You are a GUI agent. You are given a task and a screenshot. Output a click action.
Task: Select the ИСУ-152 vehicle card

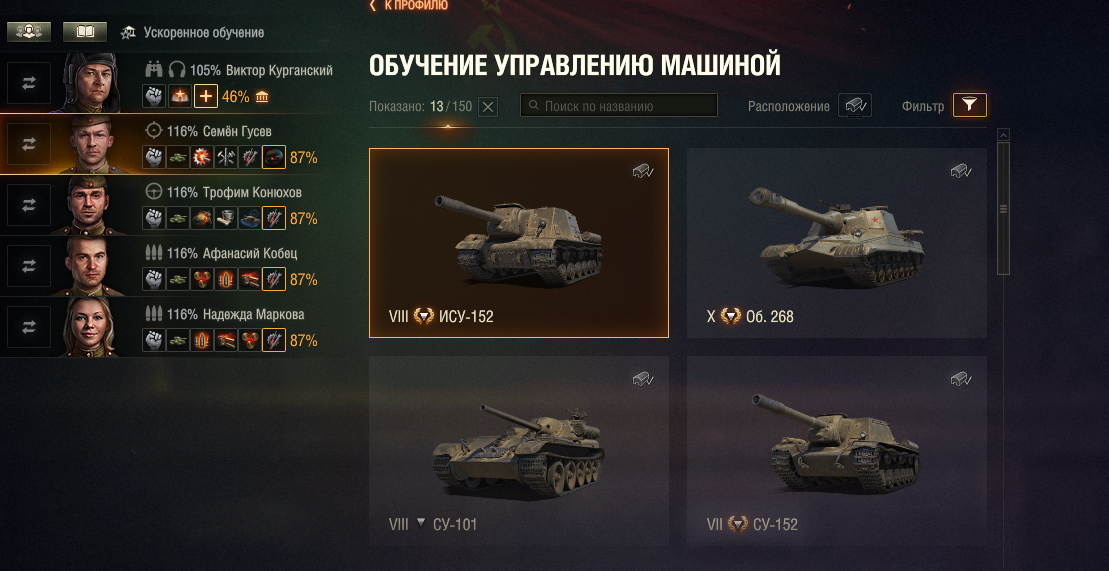click(518, 243)
